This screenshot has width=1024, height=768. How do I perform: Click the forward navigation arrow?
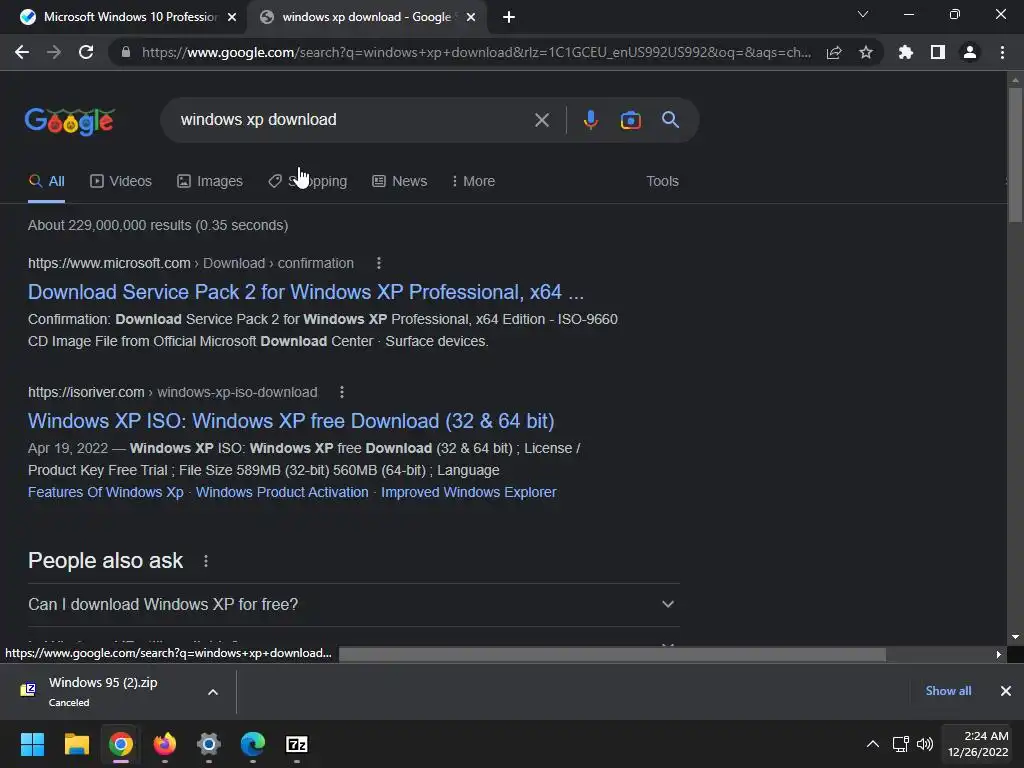[x=54, y=52]
